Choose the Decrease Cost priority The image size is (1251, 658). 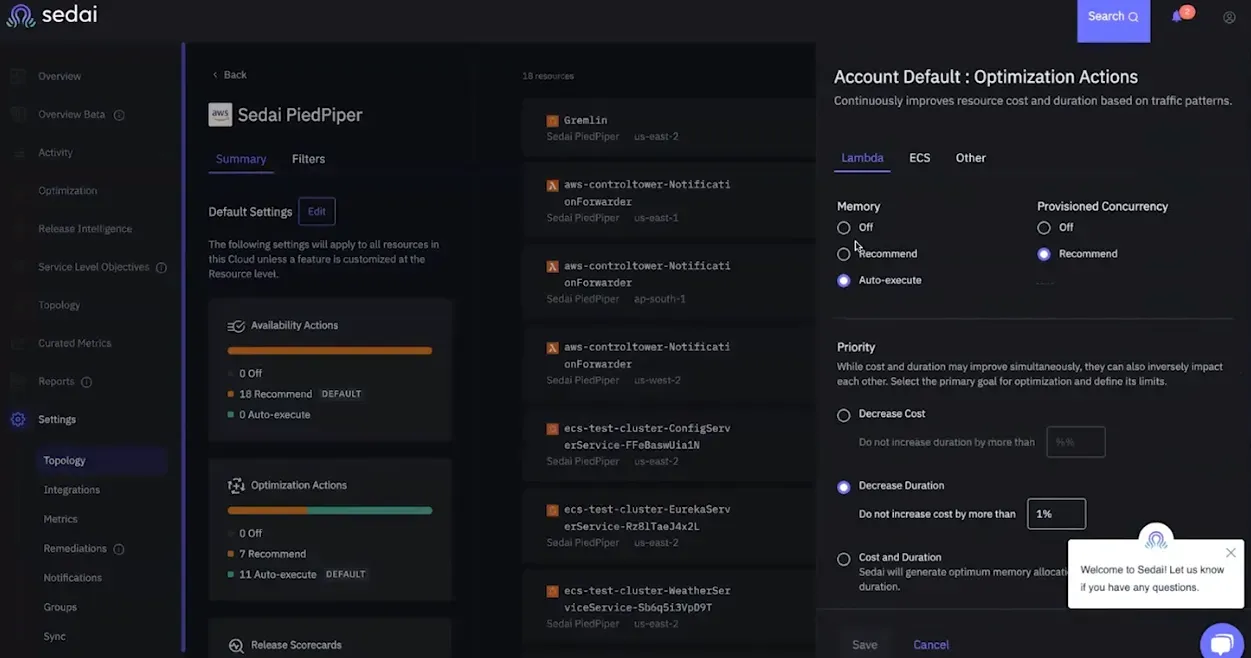(x=844, y=415)
